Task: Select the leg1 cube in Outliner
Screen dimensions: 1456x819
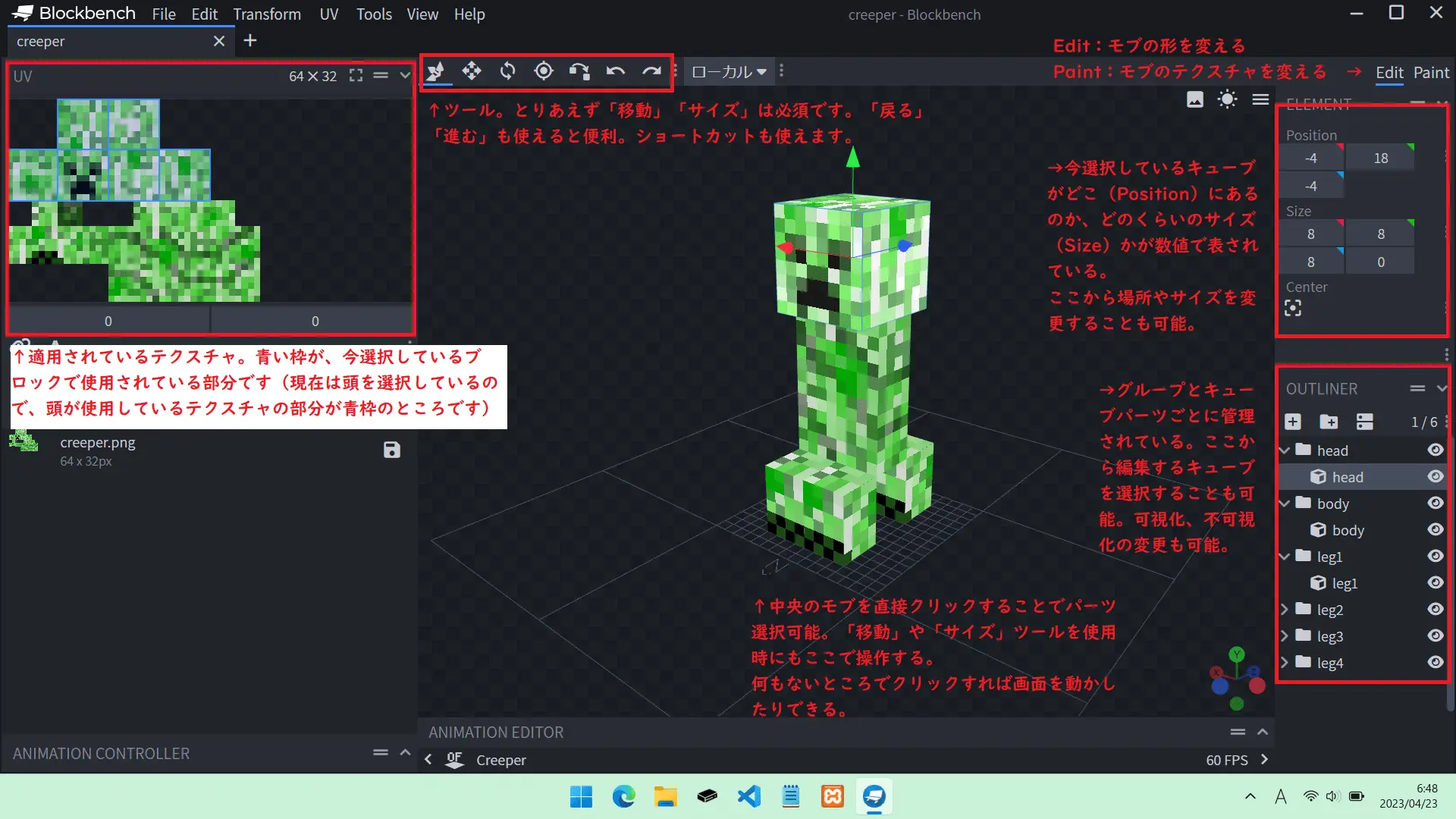Action: (1344, 583)
